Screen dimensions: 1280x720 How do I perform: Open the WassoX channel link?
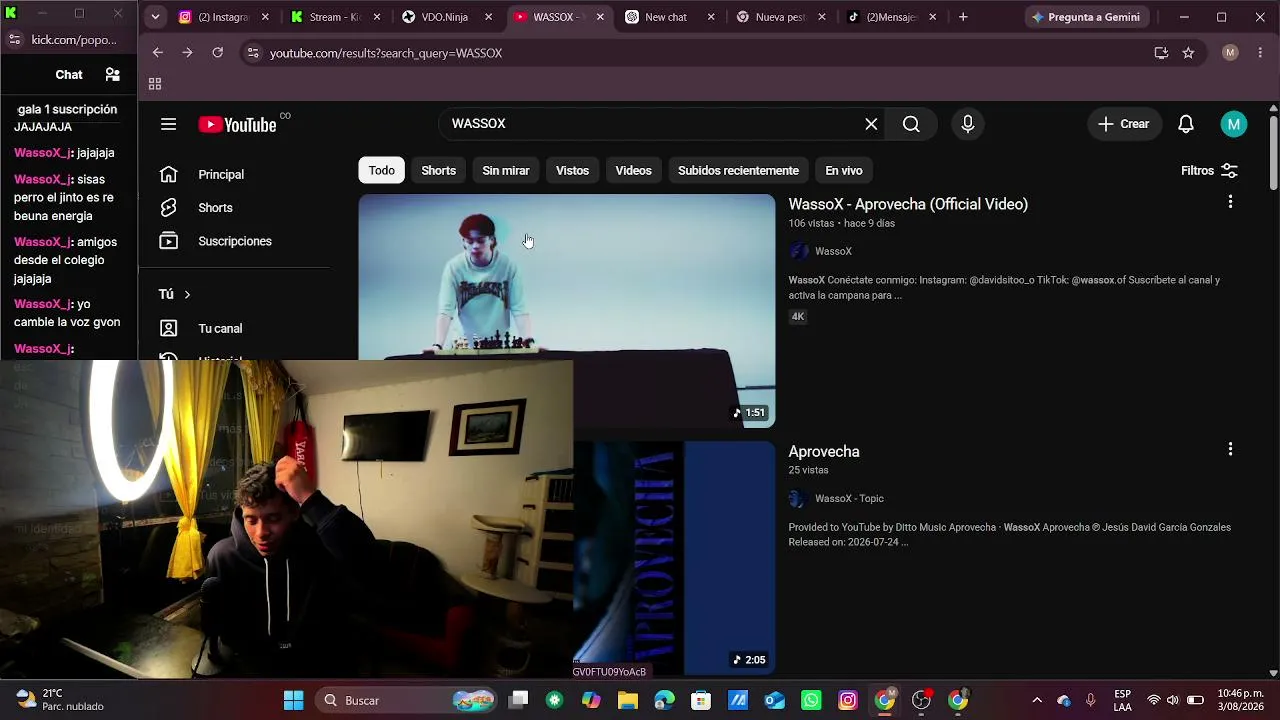point(833,251)
